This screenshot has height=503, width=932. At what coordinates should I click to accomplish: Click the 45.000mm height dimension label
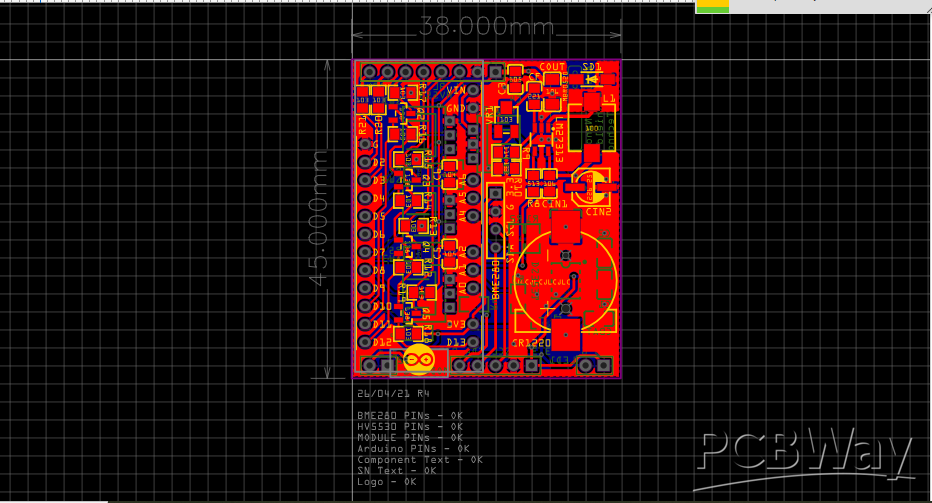point(319,218)
